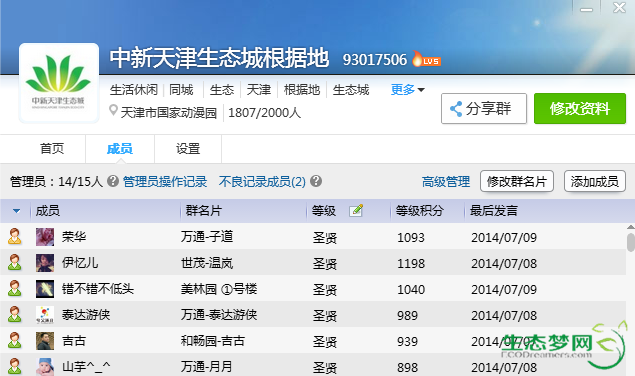The width and height of the screenshot is (635, 376).
Task: Click help icon next to 不良记录成员
Action: [x=316, y=181]
